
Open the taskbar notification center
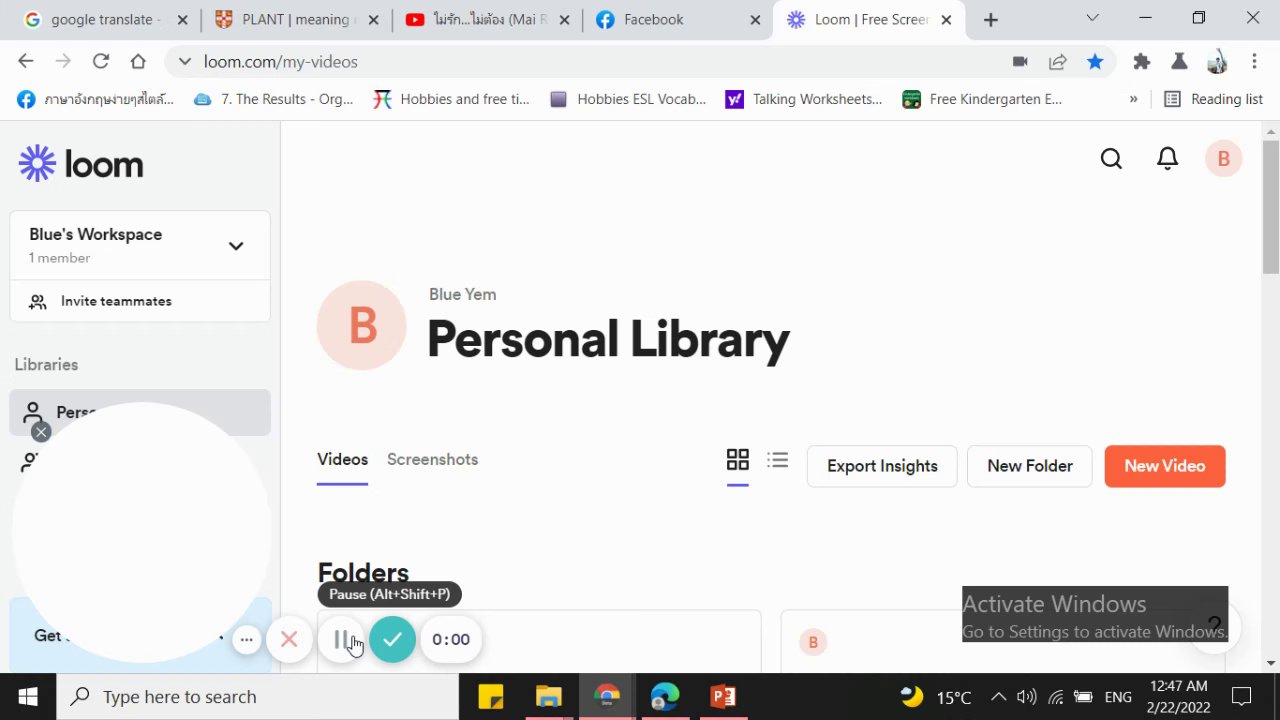tap(1241, 697)
